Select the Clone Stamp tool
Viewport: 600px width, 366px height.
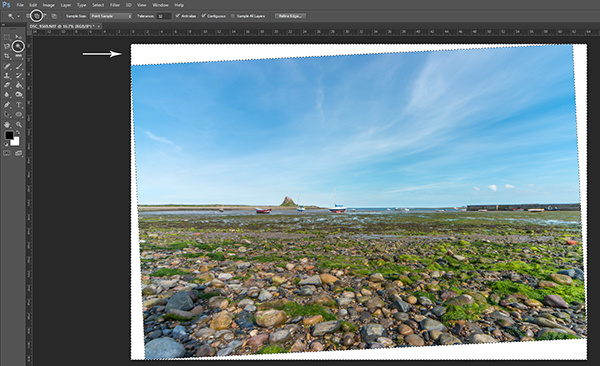[7, 76]
